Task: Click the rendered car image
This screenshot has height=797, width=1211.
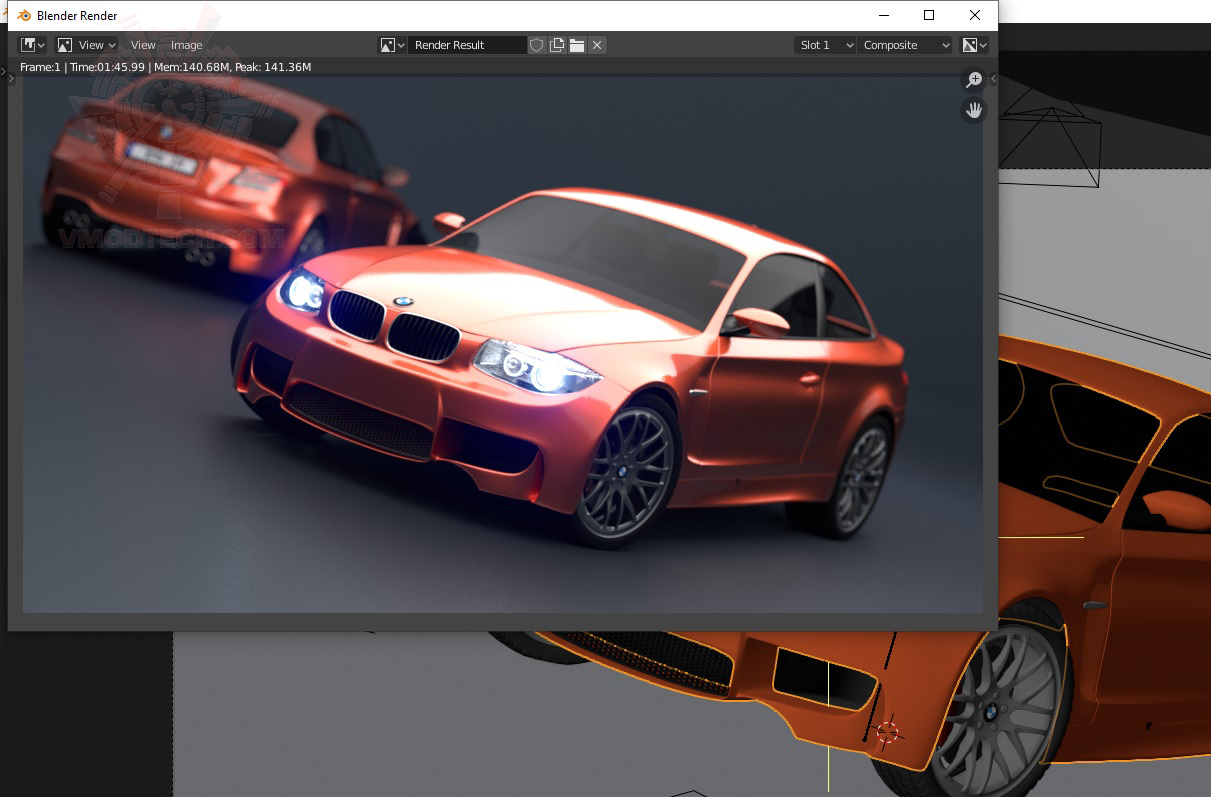Action: pyautogui.click(x=503, y=344)
